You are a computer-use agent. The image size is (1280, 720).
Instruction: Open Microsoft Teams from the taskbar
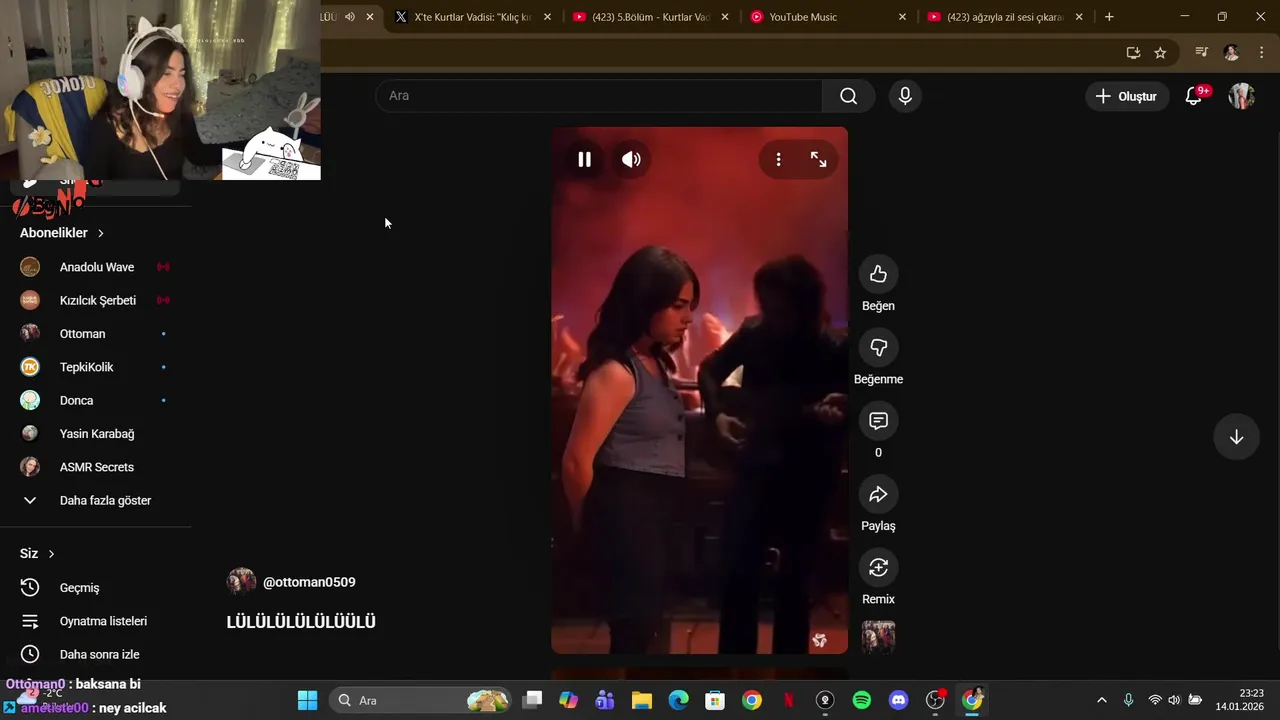(605, 700)
